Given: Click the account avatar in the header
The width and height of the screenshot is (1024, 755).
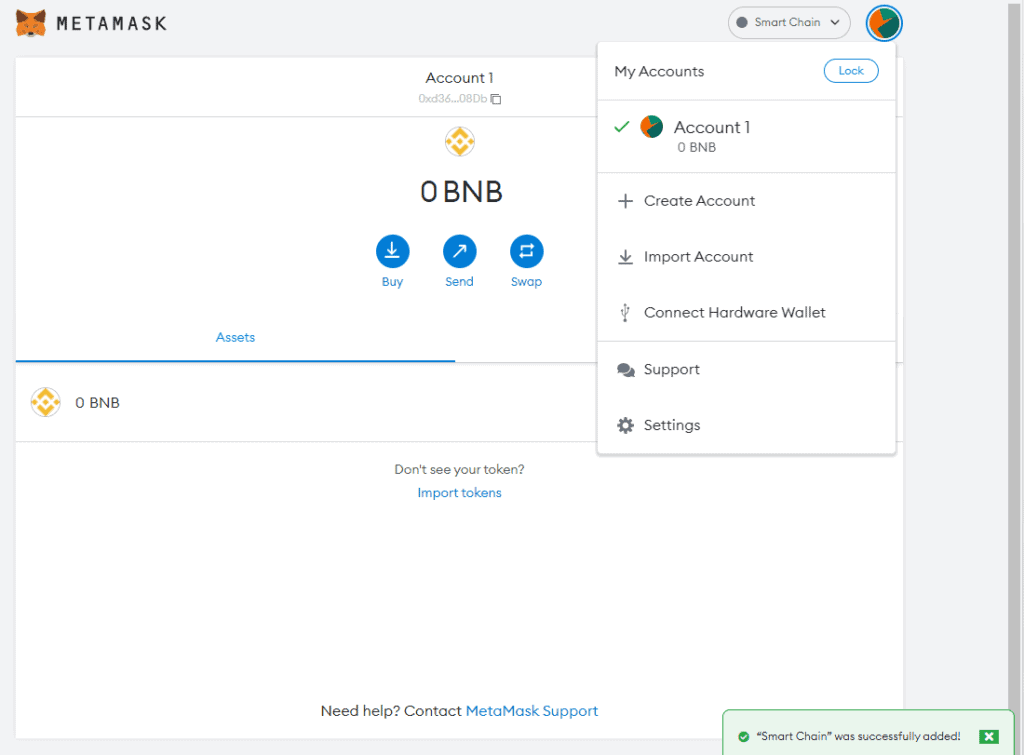Looking at the screenshot, I should 884,24.
